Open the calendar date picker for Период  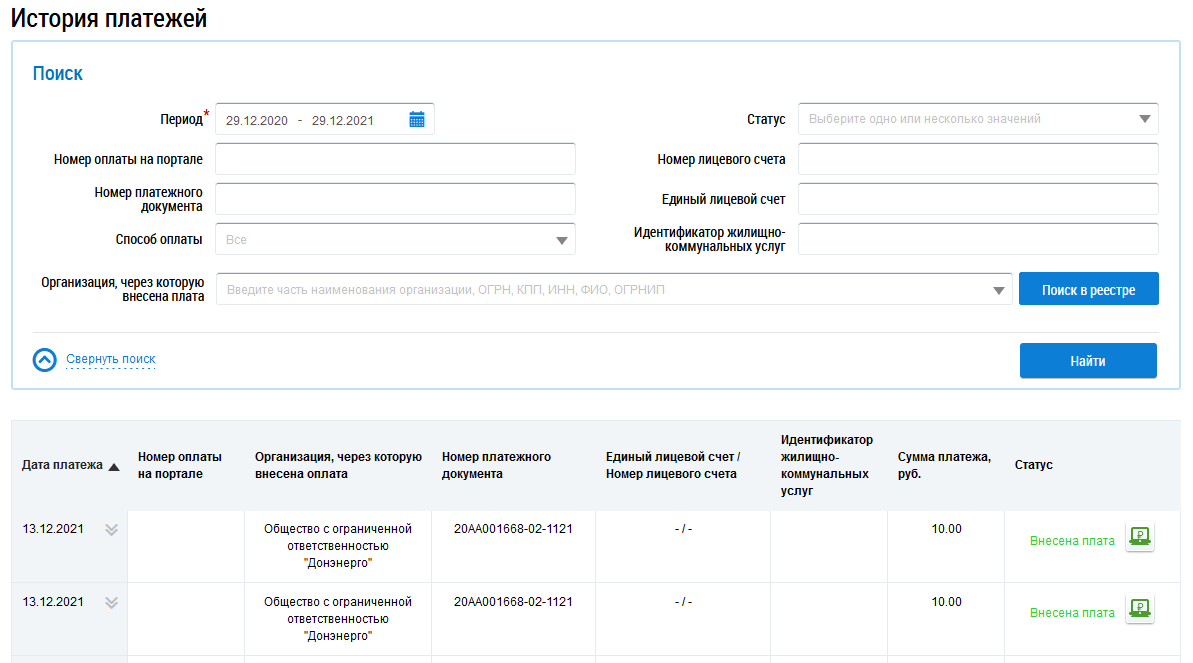(x=417, y=120)
